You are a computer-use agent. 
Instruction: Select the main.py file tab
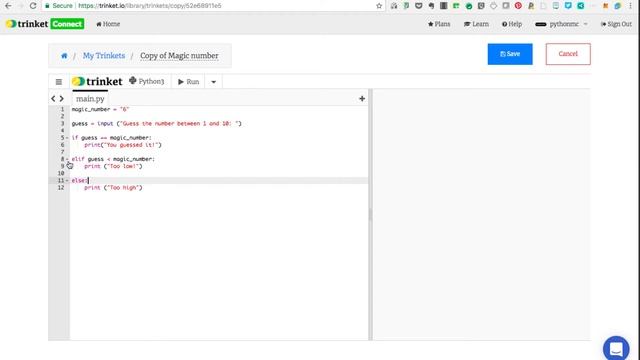90,99
